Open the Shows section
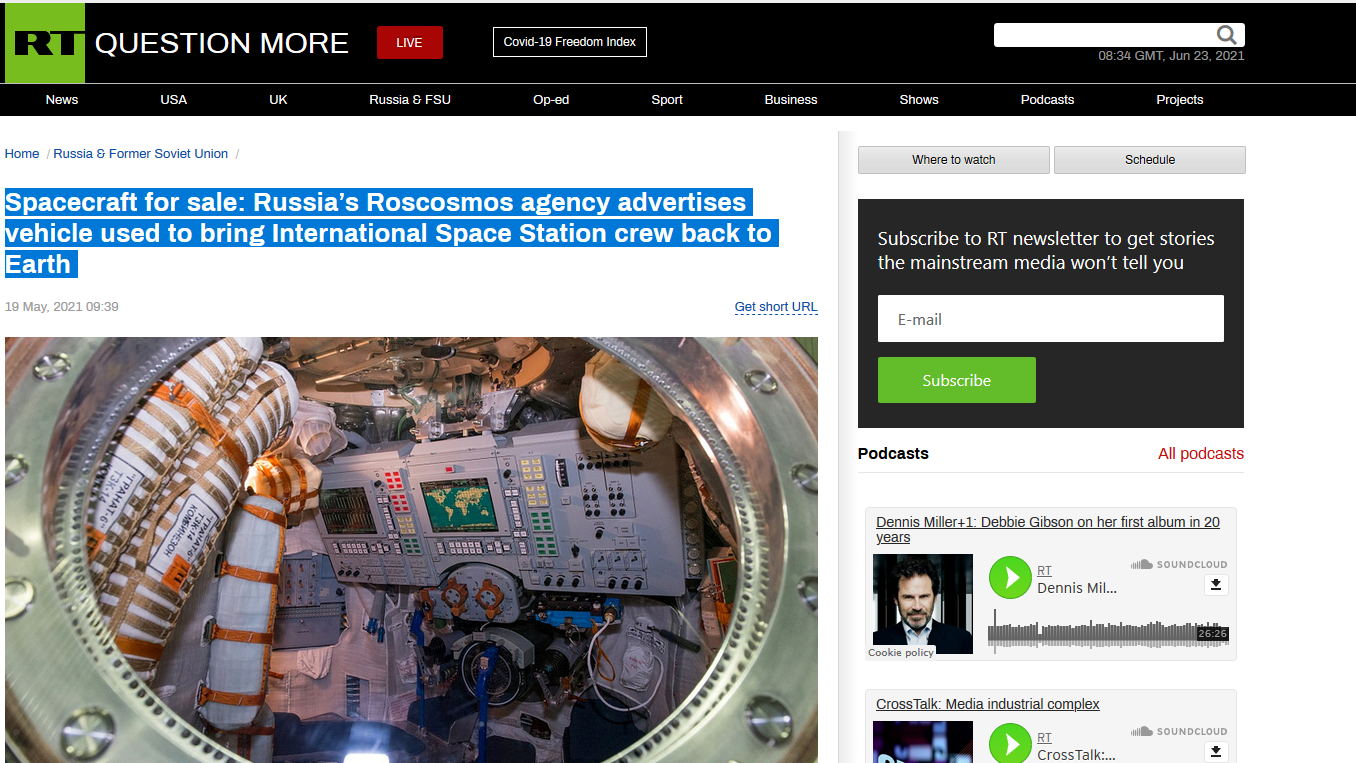The image size is (1356, 763). 919,100
